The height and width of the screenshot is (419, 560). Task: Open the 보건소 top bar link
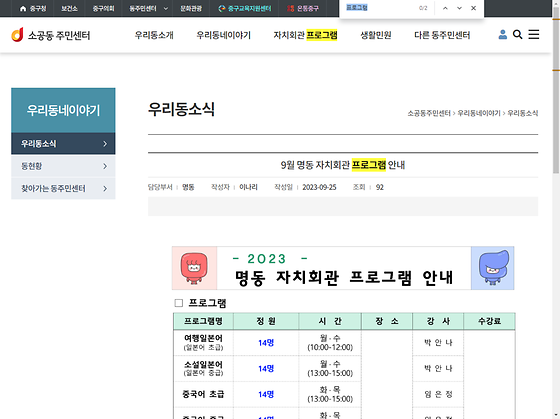69,8
